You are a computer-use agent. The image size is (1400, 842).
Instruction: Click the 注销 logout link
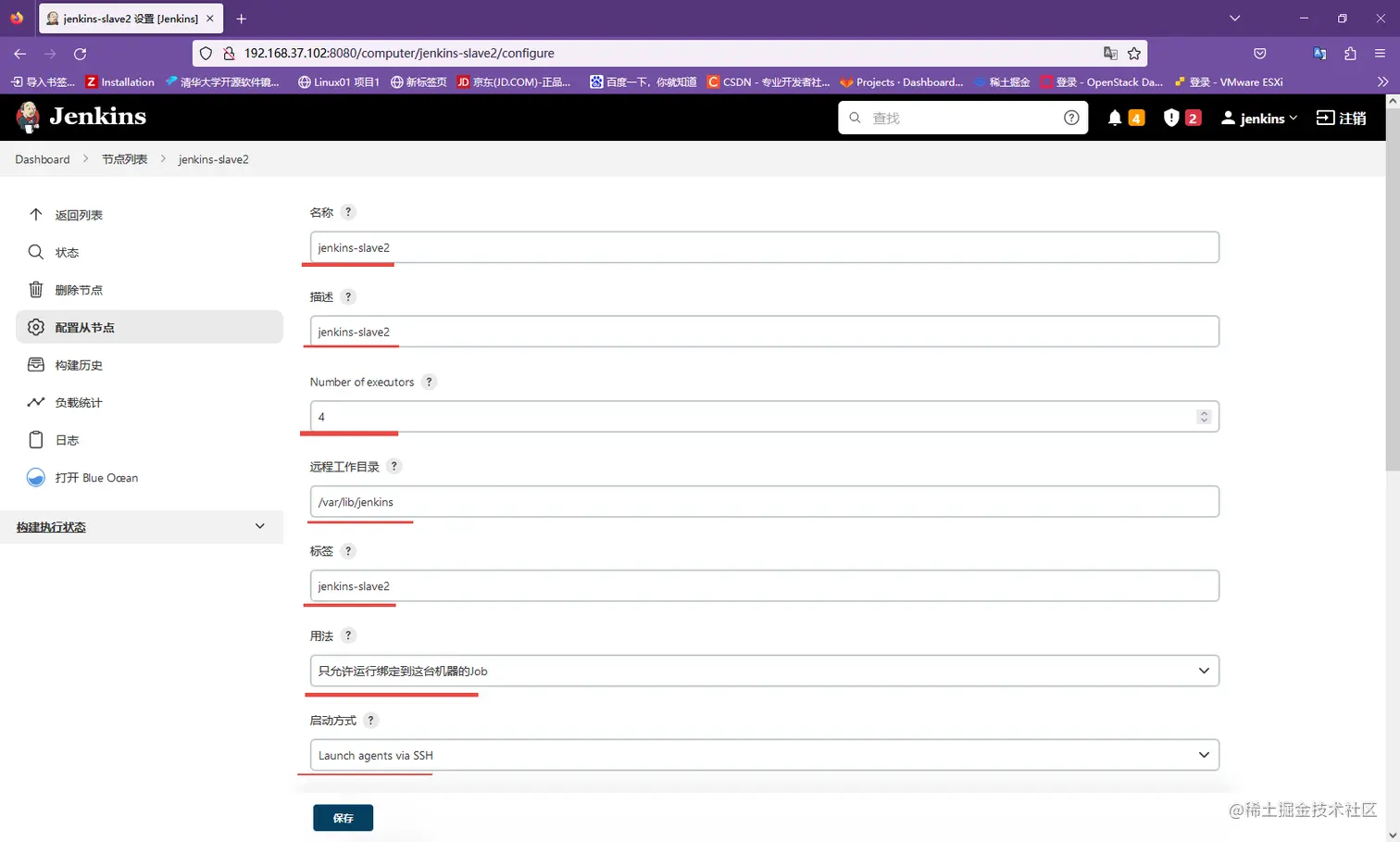pyautogui.click(x=1341, y=118)
